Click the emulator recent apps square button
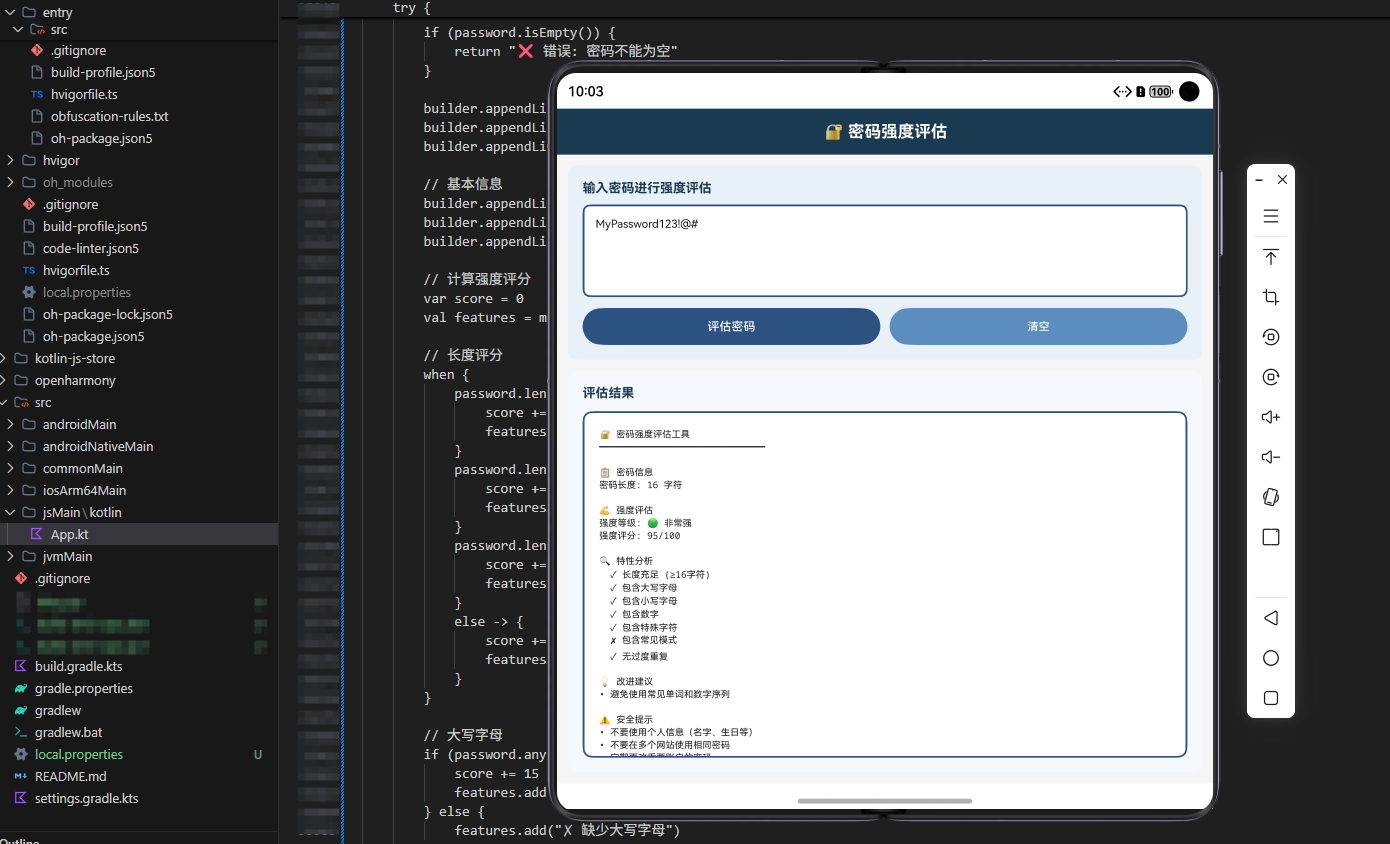Image resolution: width=1390 pixels, height=844 pixels. (x=1271, y=698)
